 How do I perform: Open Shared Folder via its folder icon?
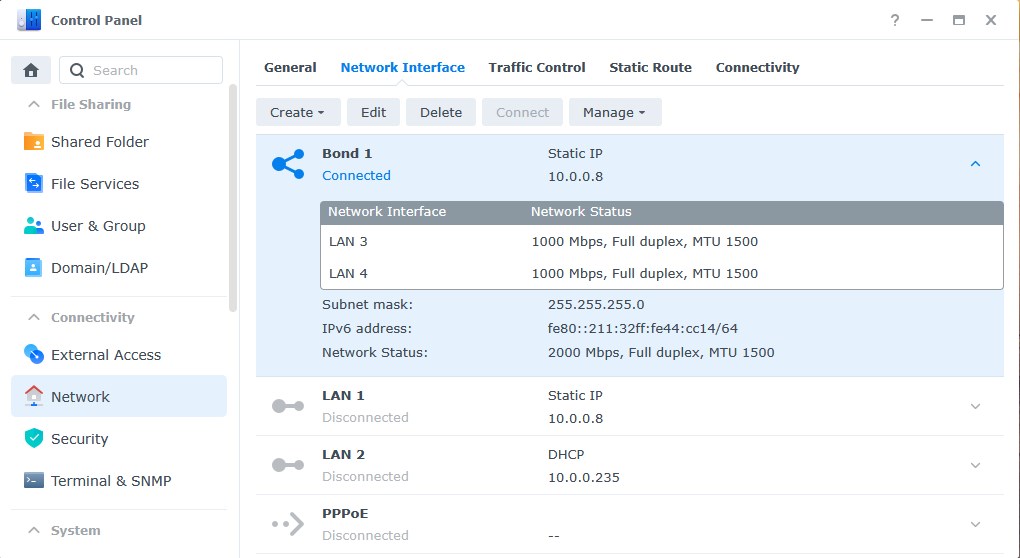coord(34,142)
